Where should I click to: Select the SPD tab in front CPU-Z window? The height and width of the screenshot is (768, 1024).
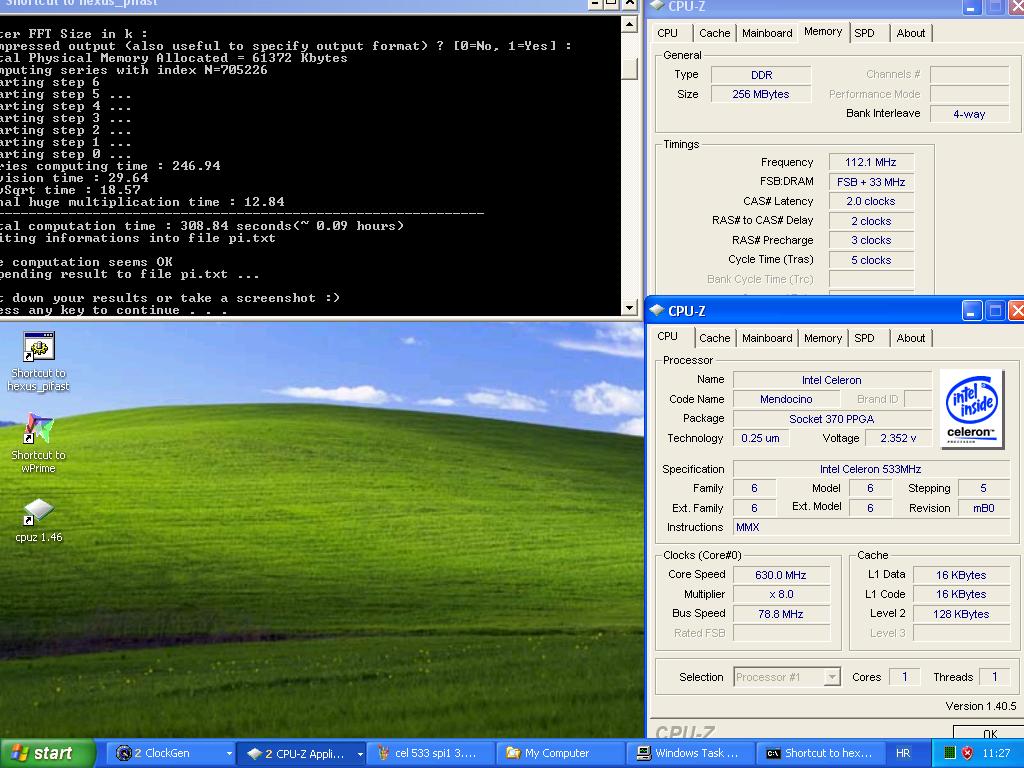pos(864,338)
